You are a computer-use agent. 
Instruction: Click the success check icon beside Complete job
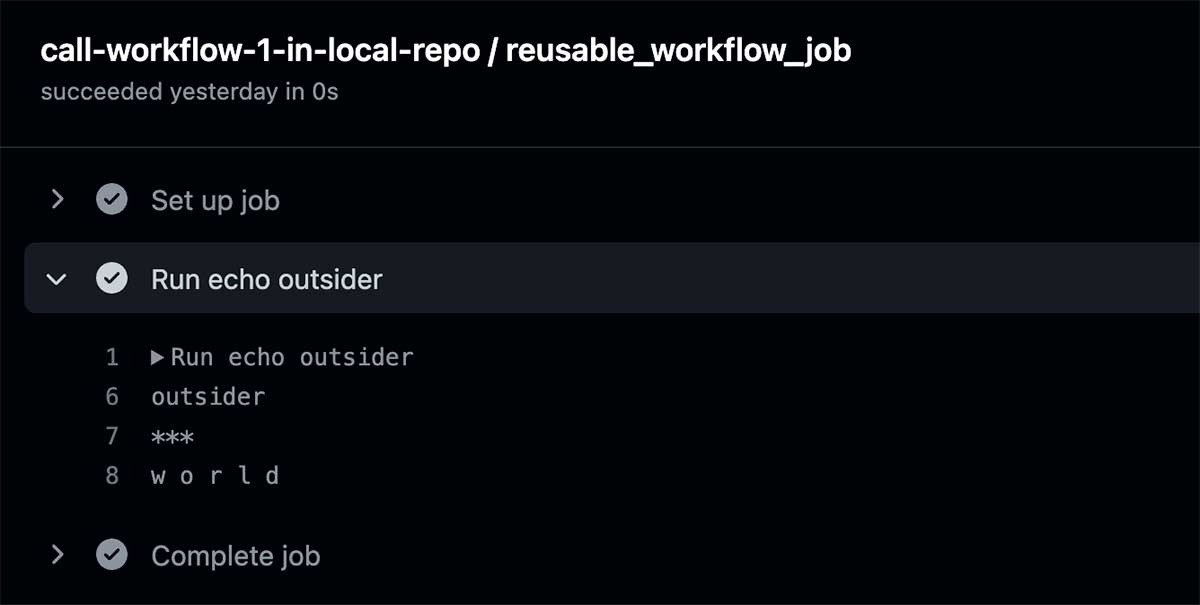(x=112, y=555)
